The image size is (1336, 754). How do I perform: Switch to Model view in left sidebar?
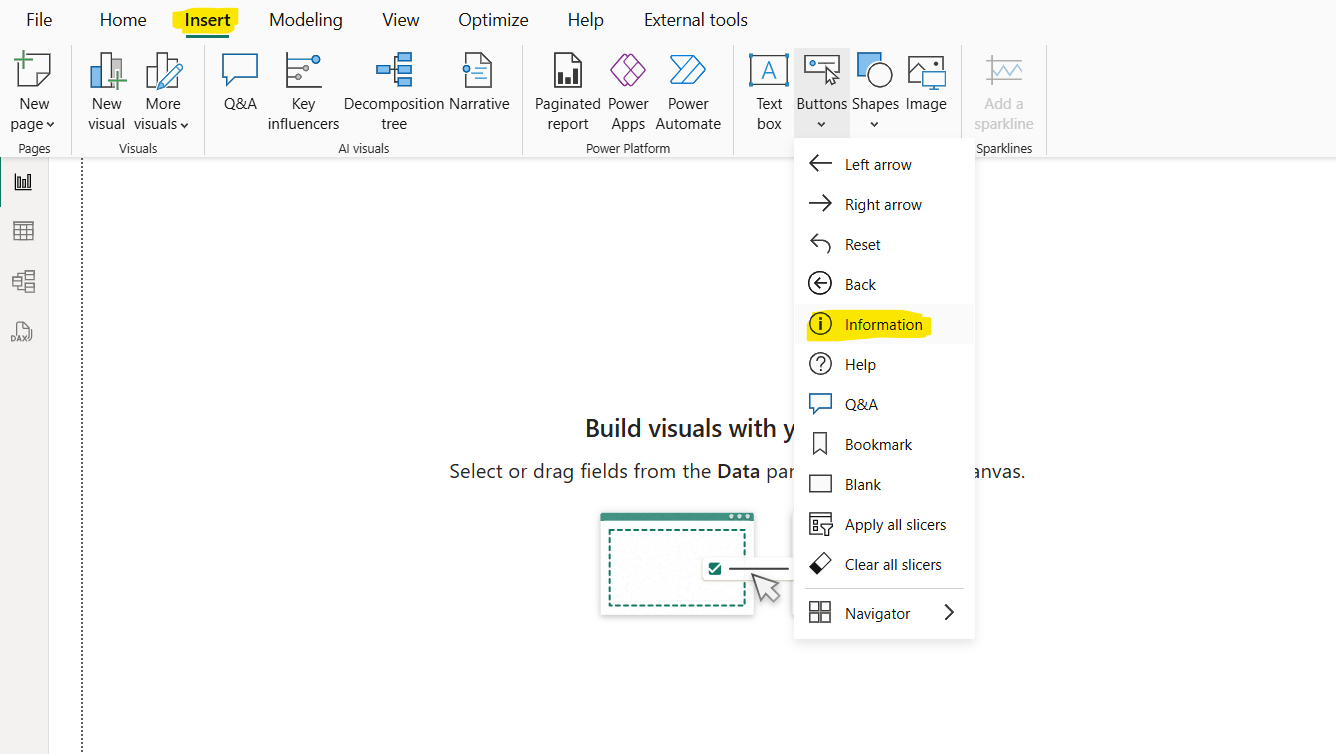pyautogui.click(x=23, y=281)
